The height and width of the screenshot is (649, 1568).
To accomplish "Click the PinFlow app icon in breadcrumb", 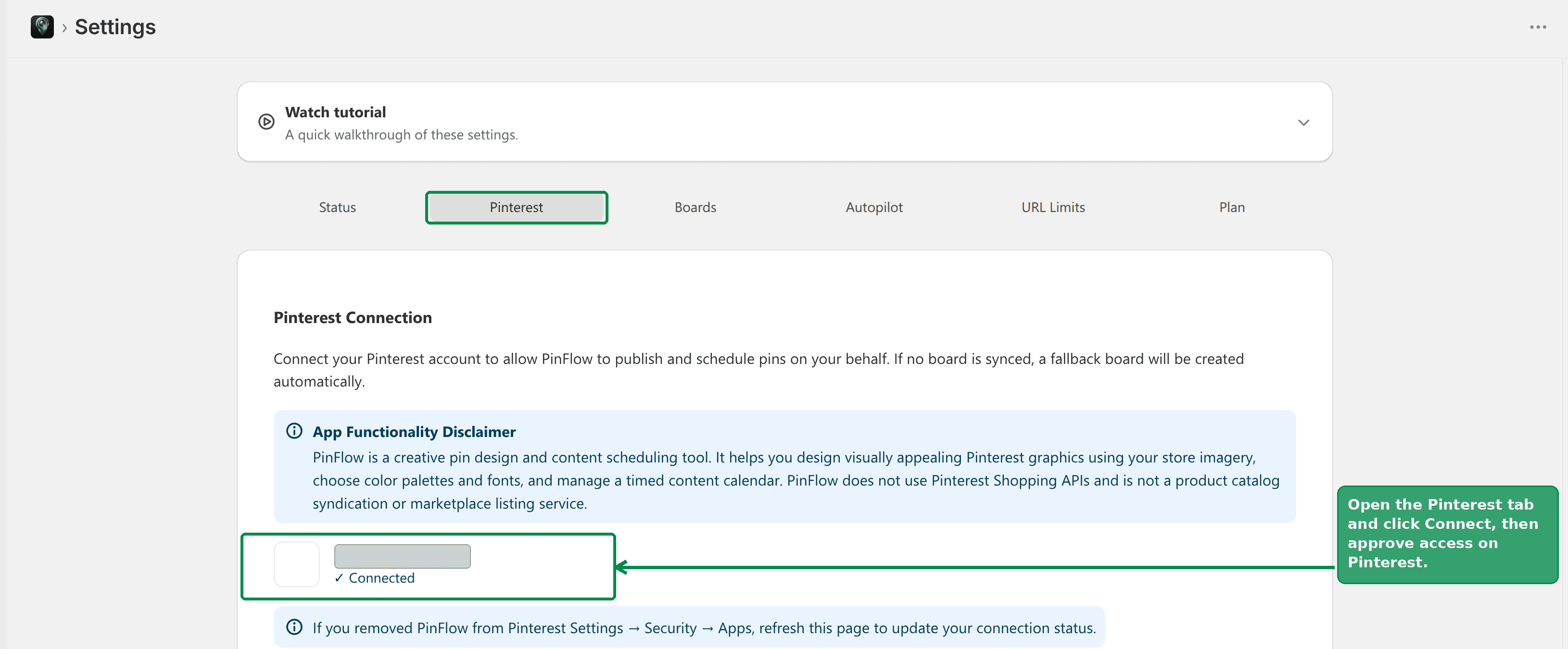I will click(42, 27).
